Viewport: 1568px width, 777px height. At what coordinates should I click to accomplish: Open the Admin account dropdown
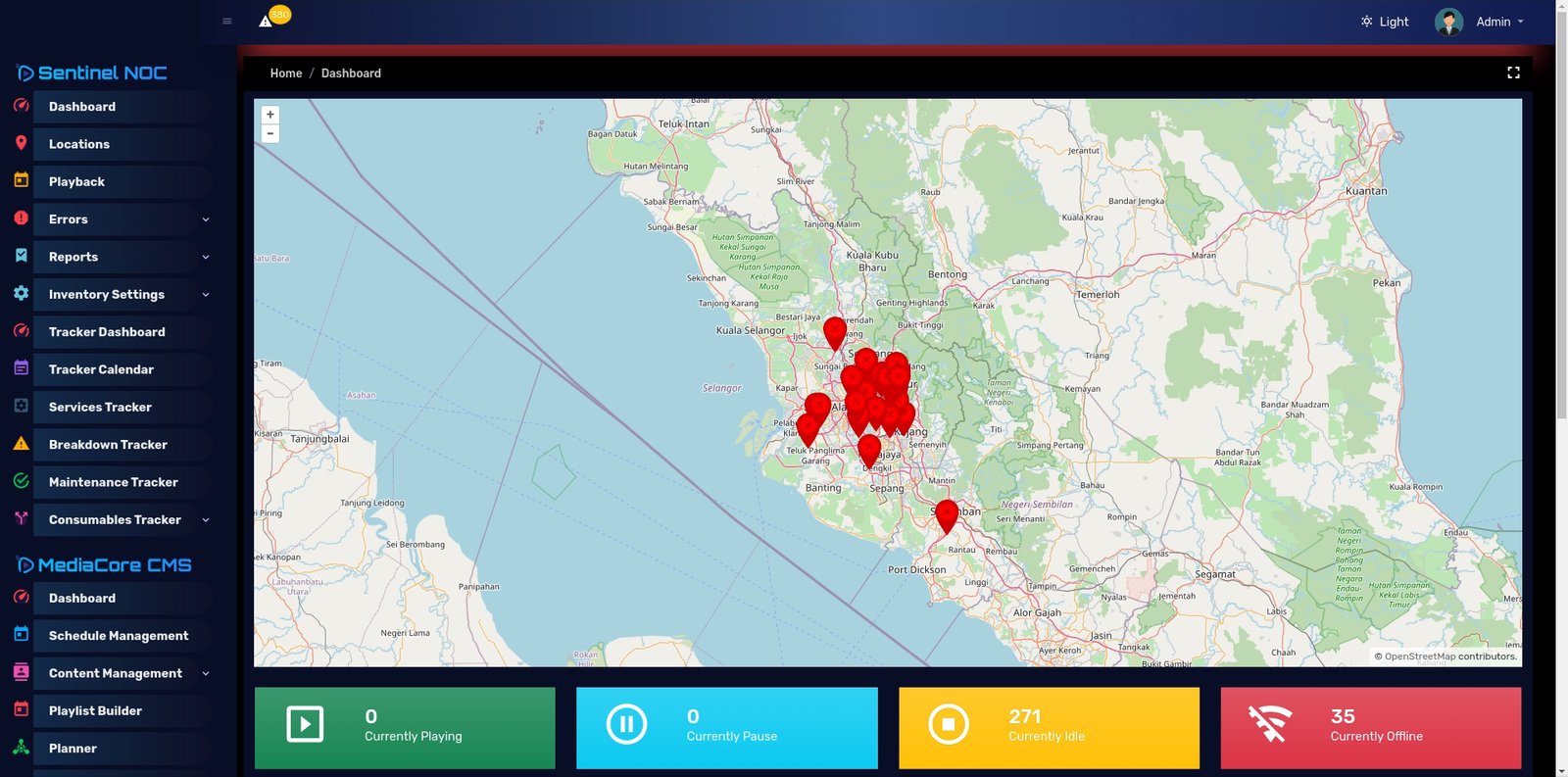[x=1499, y=22]
